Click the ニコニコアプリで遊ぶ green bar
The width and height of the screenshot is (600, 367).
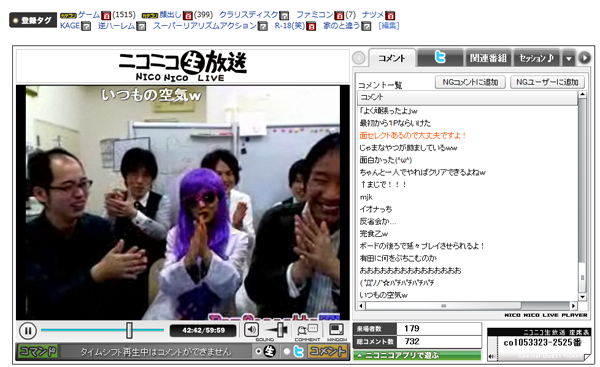417,356
